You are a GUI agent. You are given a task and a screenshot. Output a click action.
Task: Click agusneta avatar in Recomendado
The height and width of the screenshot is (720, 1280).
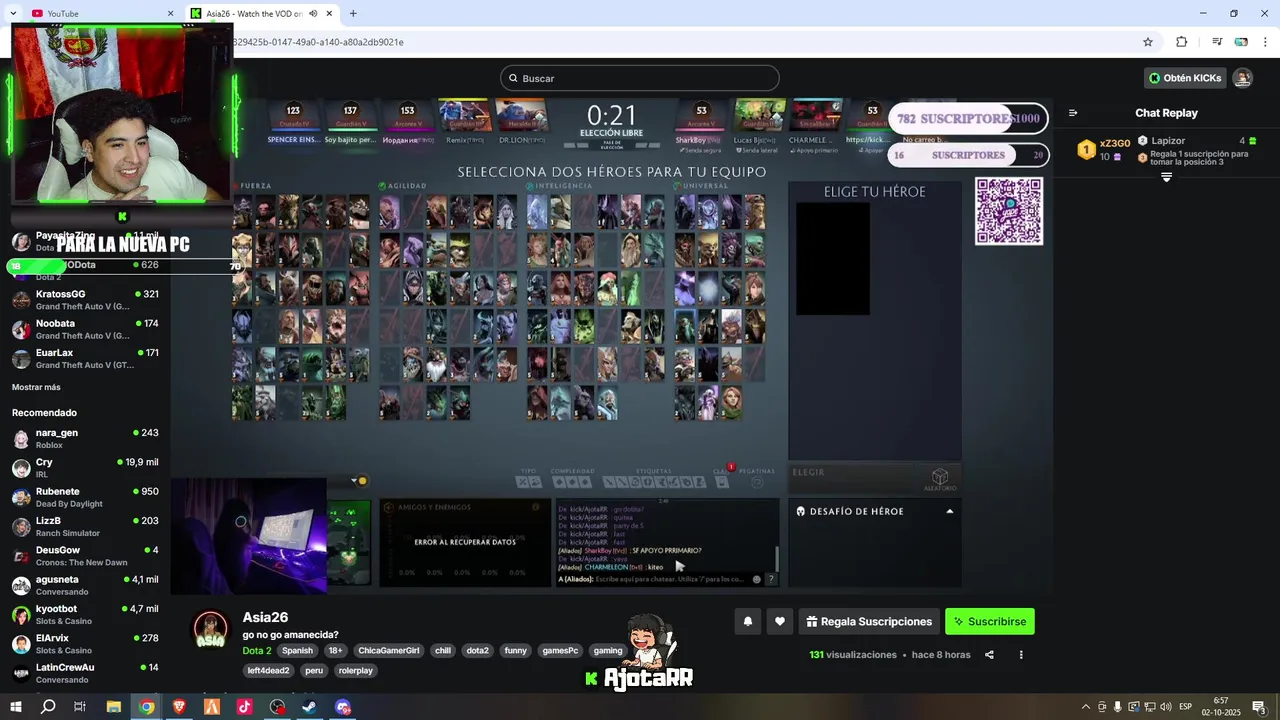click(20, 585)
